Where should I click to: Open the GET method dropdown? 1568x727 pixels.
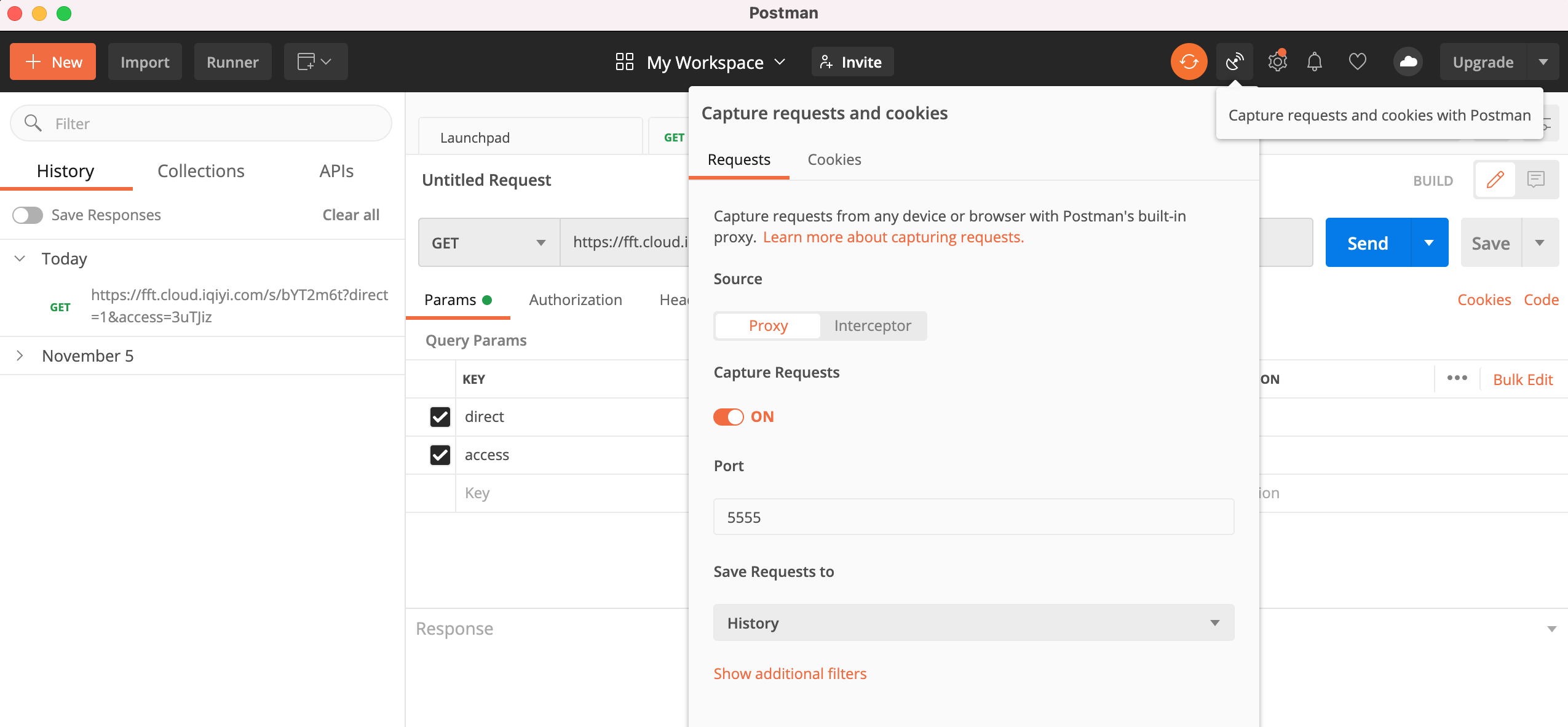[x=489, y=243]
